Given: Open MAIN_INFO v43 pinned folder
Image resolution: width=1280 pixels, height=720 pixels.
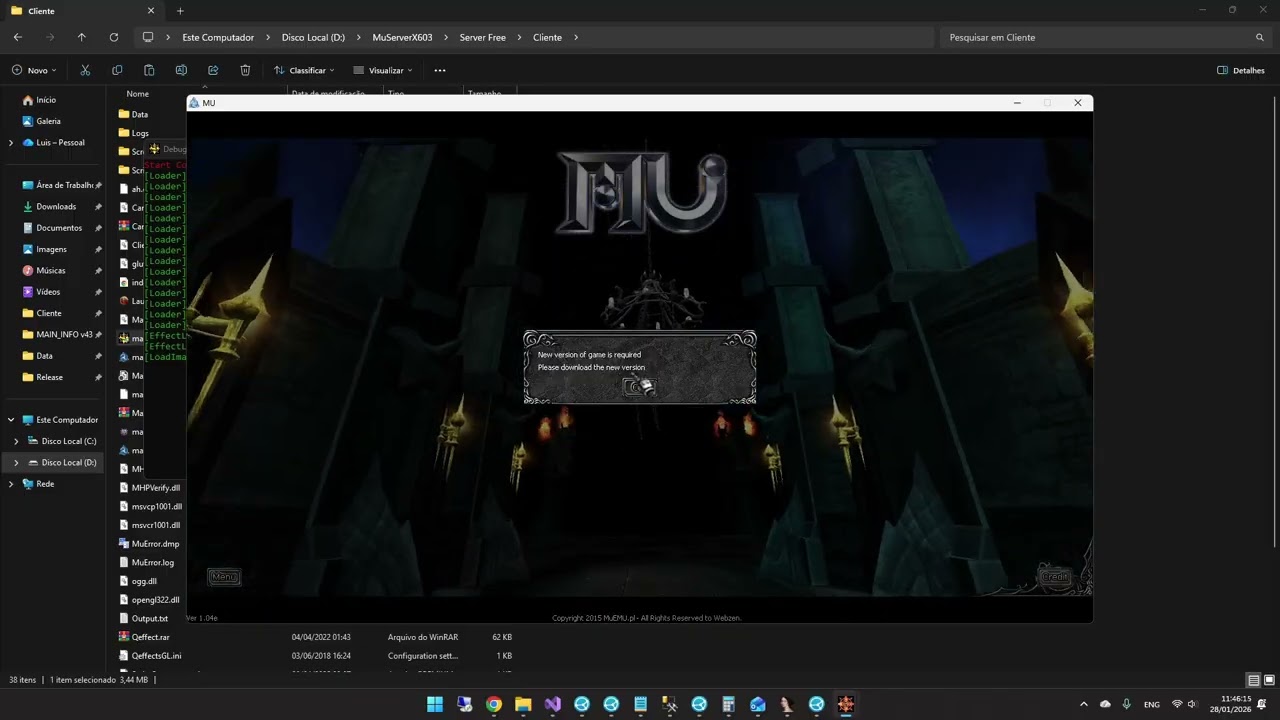Looking at the screenshot, I should click(64, 335).
